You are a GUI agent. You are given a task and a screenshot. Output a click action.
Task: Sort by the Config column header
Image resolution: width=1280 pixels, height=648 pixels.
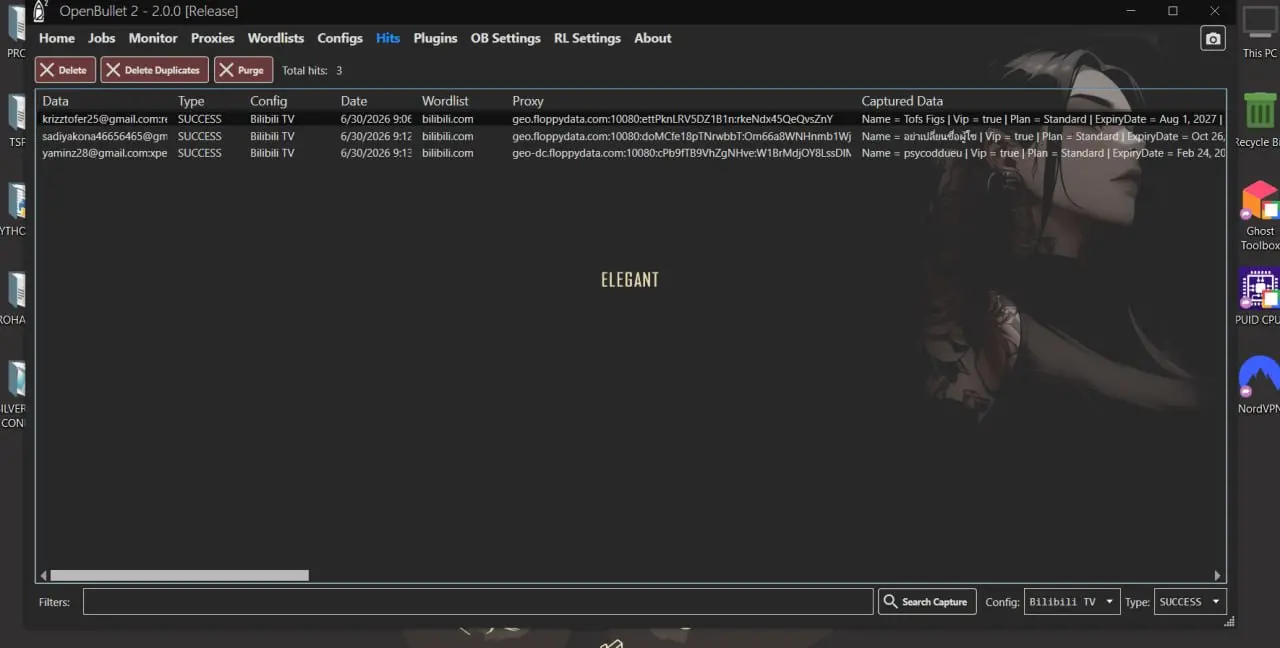[268, 101]
